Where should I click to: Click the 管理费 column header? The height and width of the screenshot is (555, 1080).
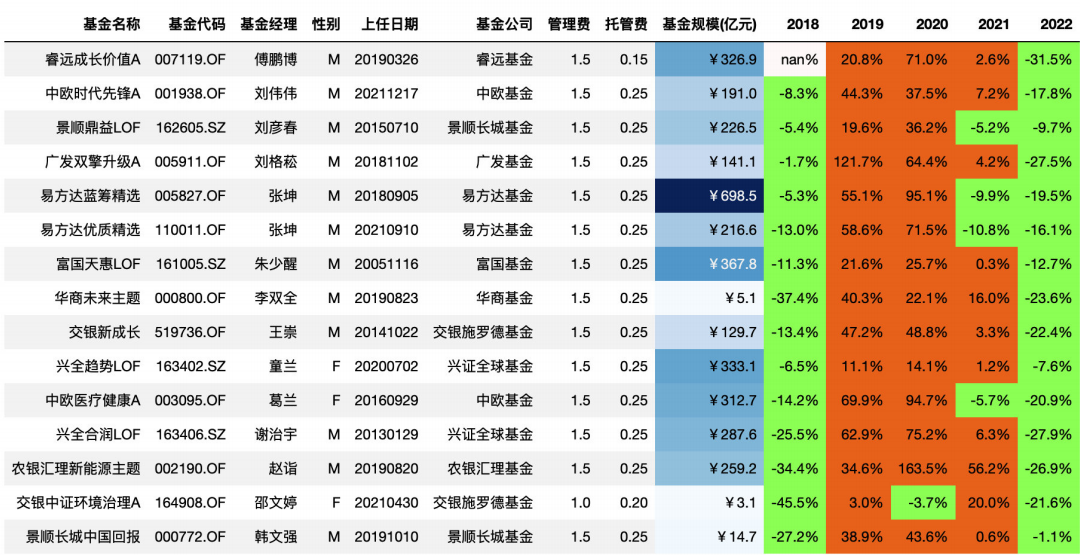click(569, 25)
